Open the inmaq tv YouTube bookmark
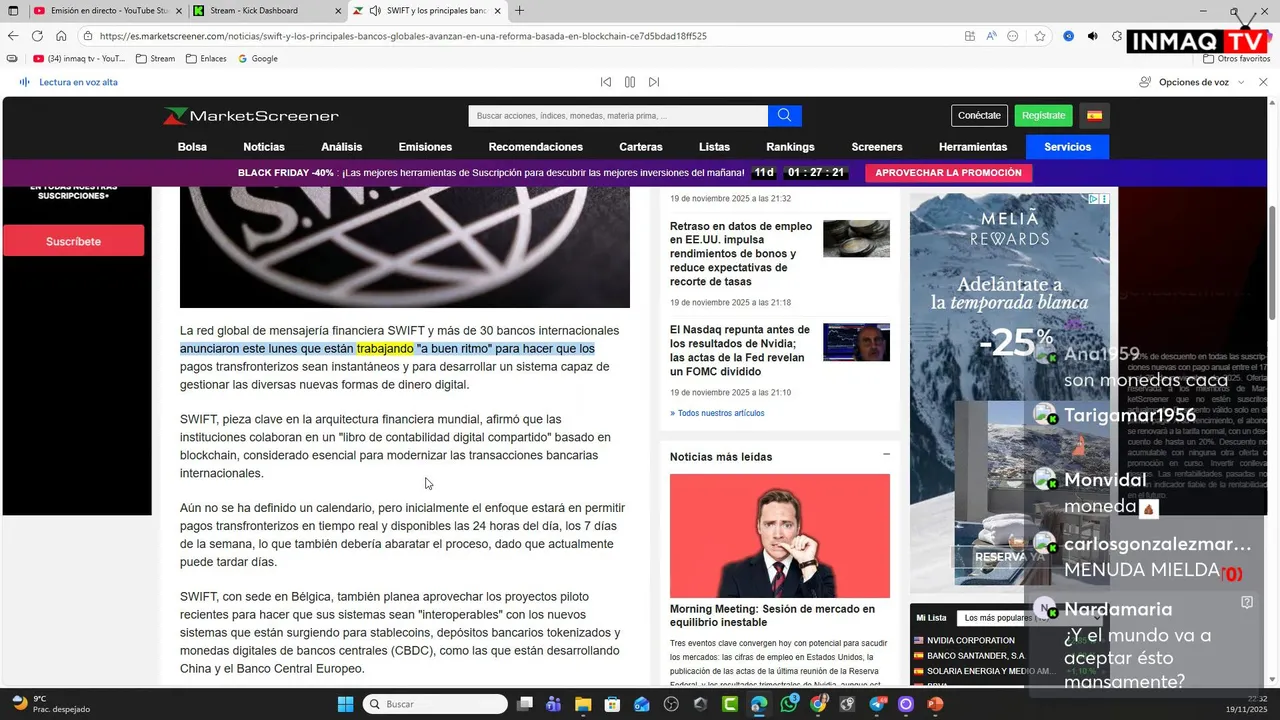Image resolution: width=1280 pixels, height=720 pixels. [x=79, y=59]
